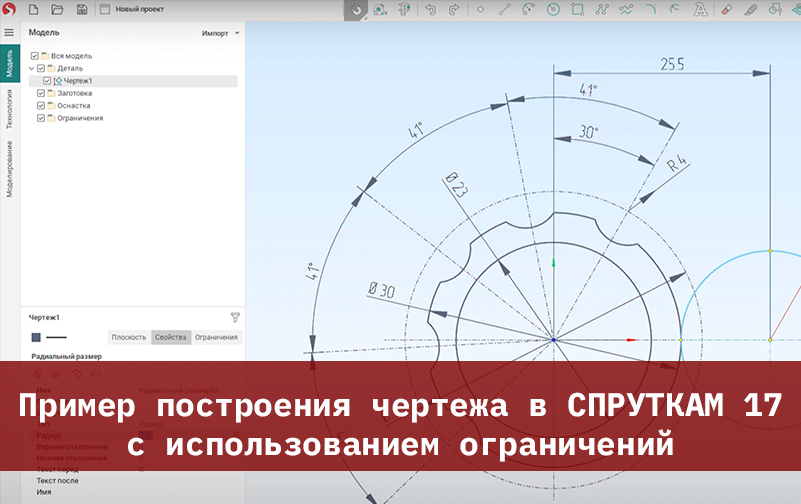Select the eraser tool
The height and width of the screenshot is (504, 801).
726,9
